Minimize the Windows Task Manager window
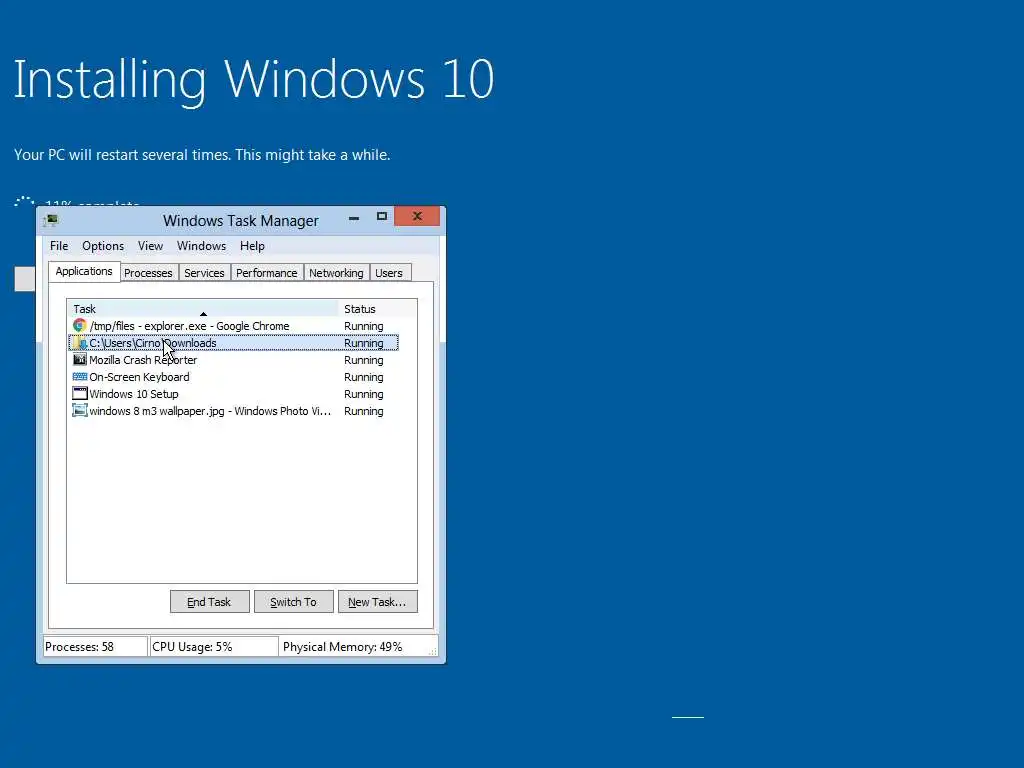 click(354, 217)
